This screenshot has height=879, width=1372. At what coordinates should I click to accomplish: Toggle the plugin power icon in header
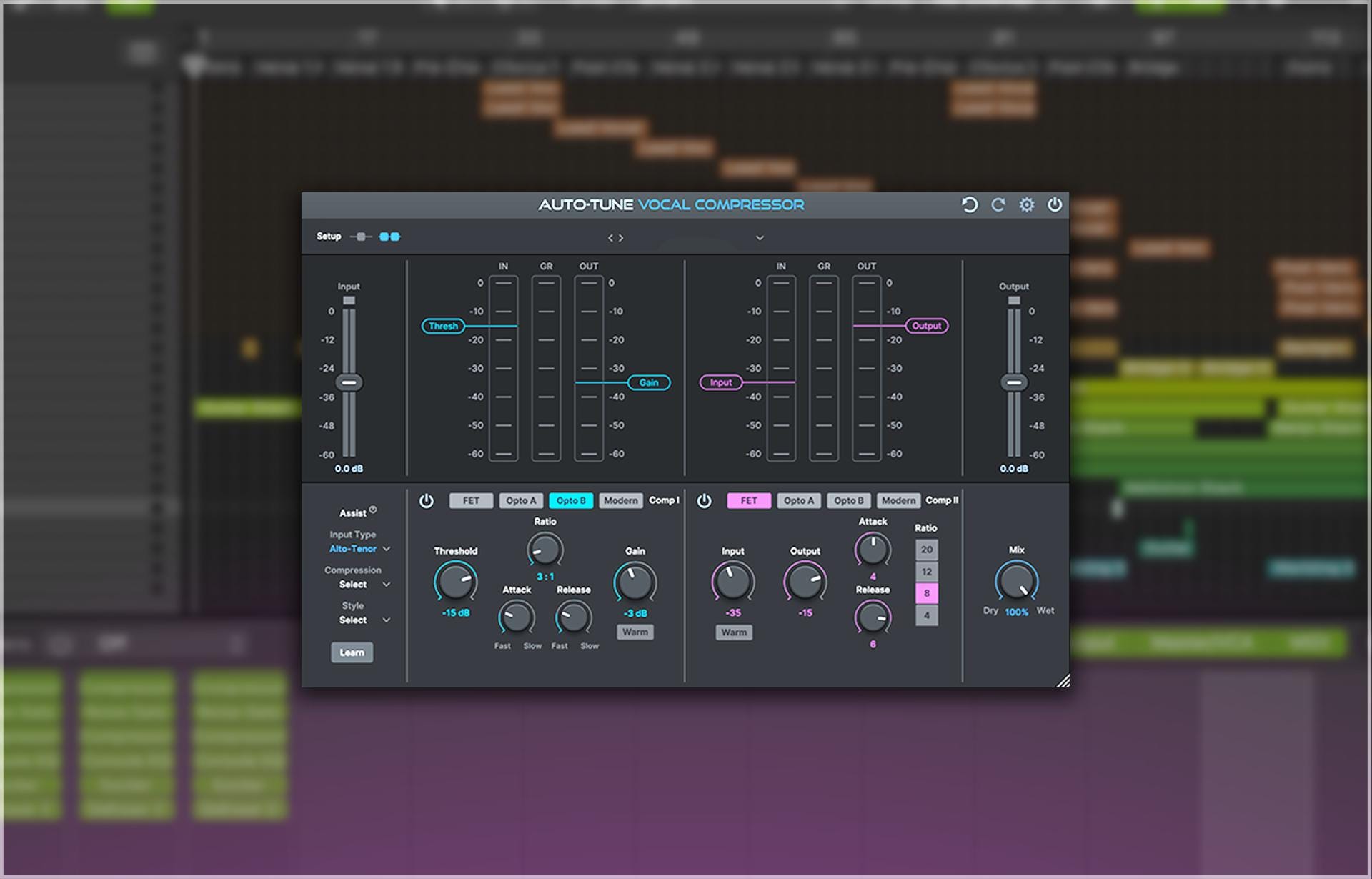(1055, 205)
